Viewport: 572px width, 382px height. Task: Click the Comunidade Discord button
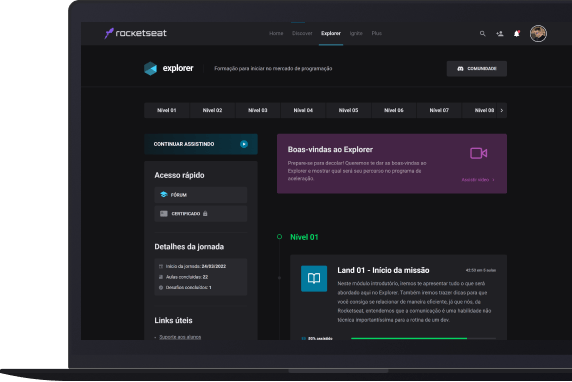pyautogui.click(x=476, y=69)
